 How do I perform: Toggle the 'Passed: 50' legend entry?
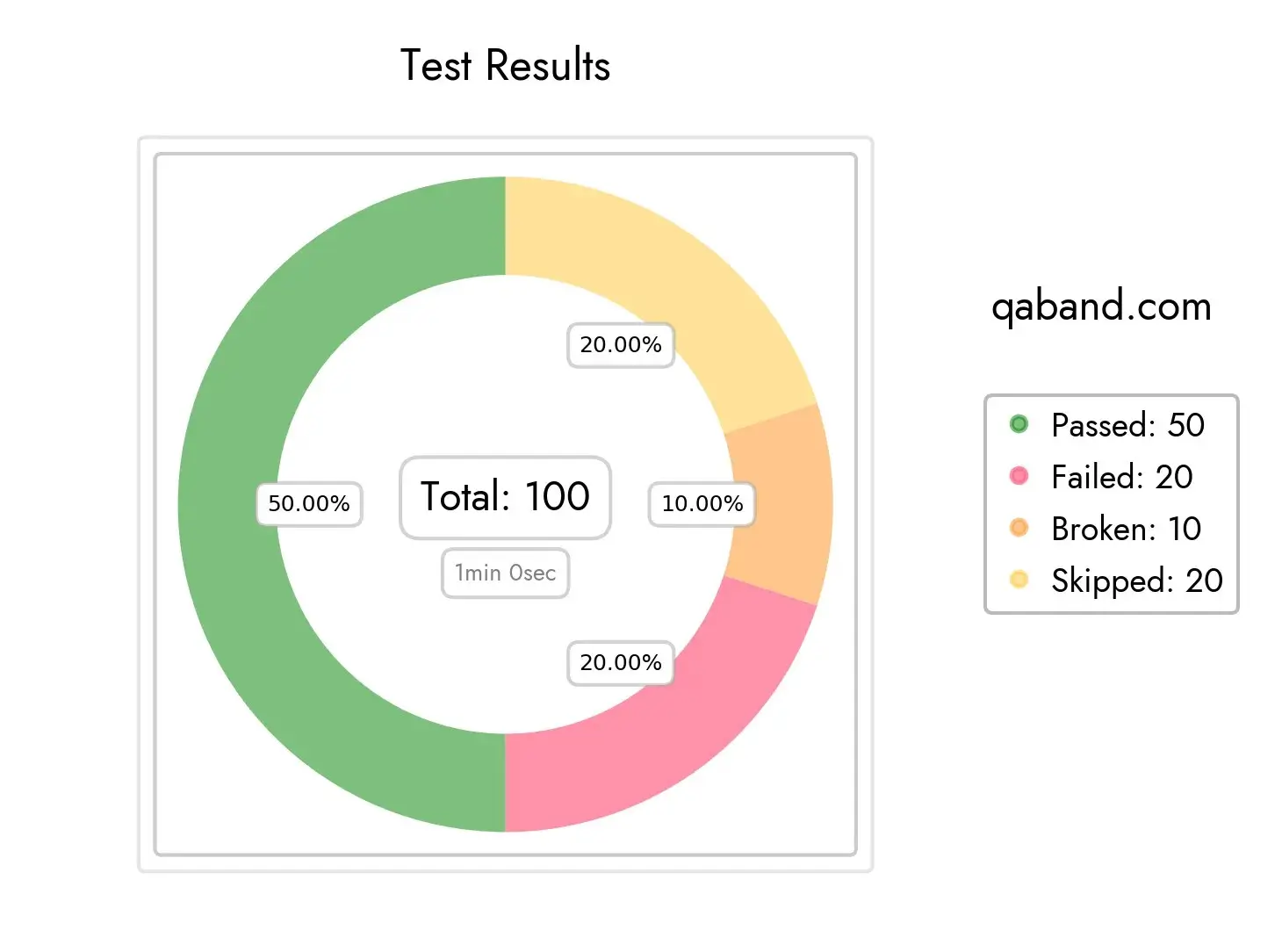[1127, 425]
